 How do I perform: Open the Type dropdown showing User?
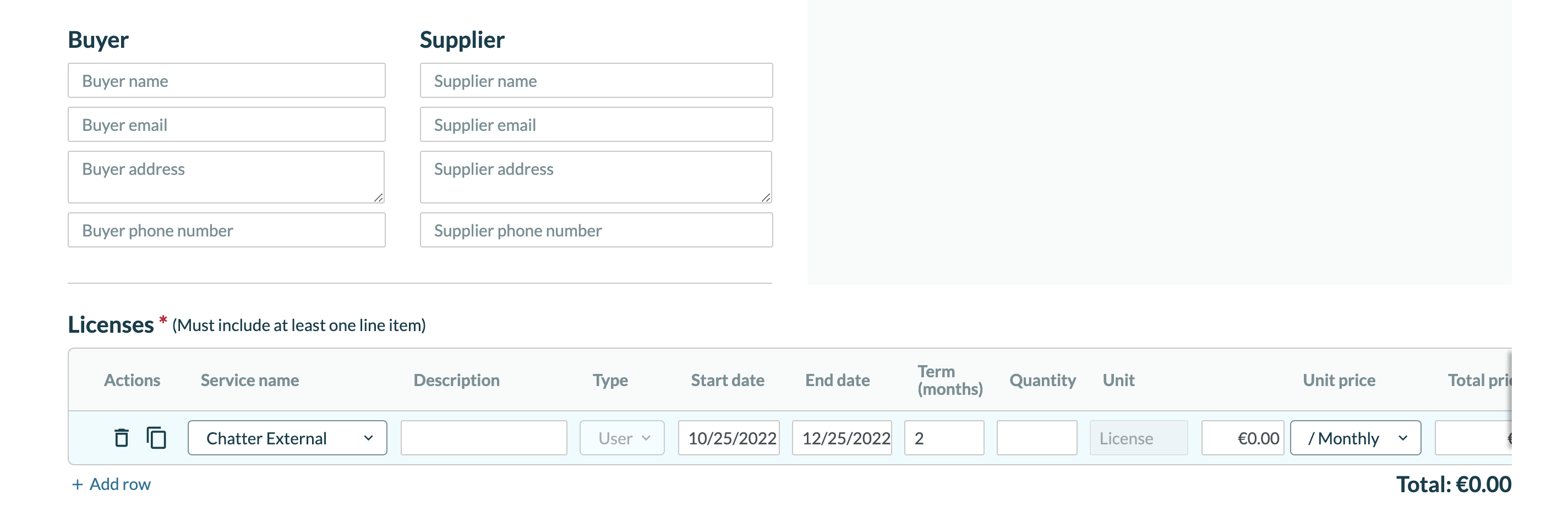coord(621,437)
